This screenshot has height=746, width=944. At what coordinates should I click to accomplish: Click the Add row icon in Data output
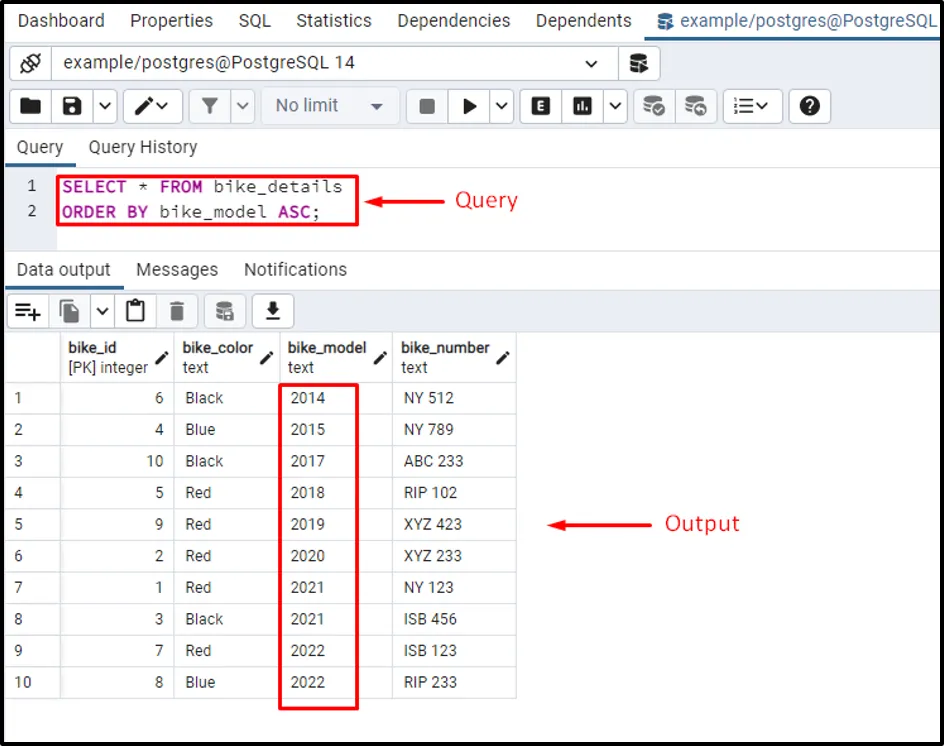(x=27, y=312)
